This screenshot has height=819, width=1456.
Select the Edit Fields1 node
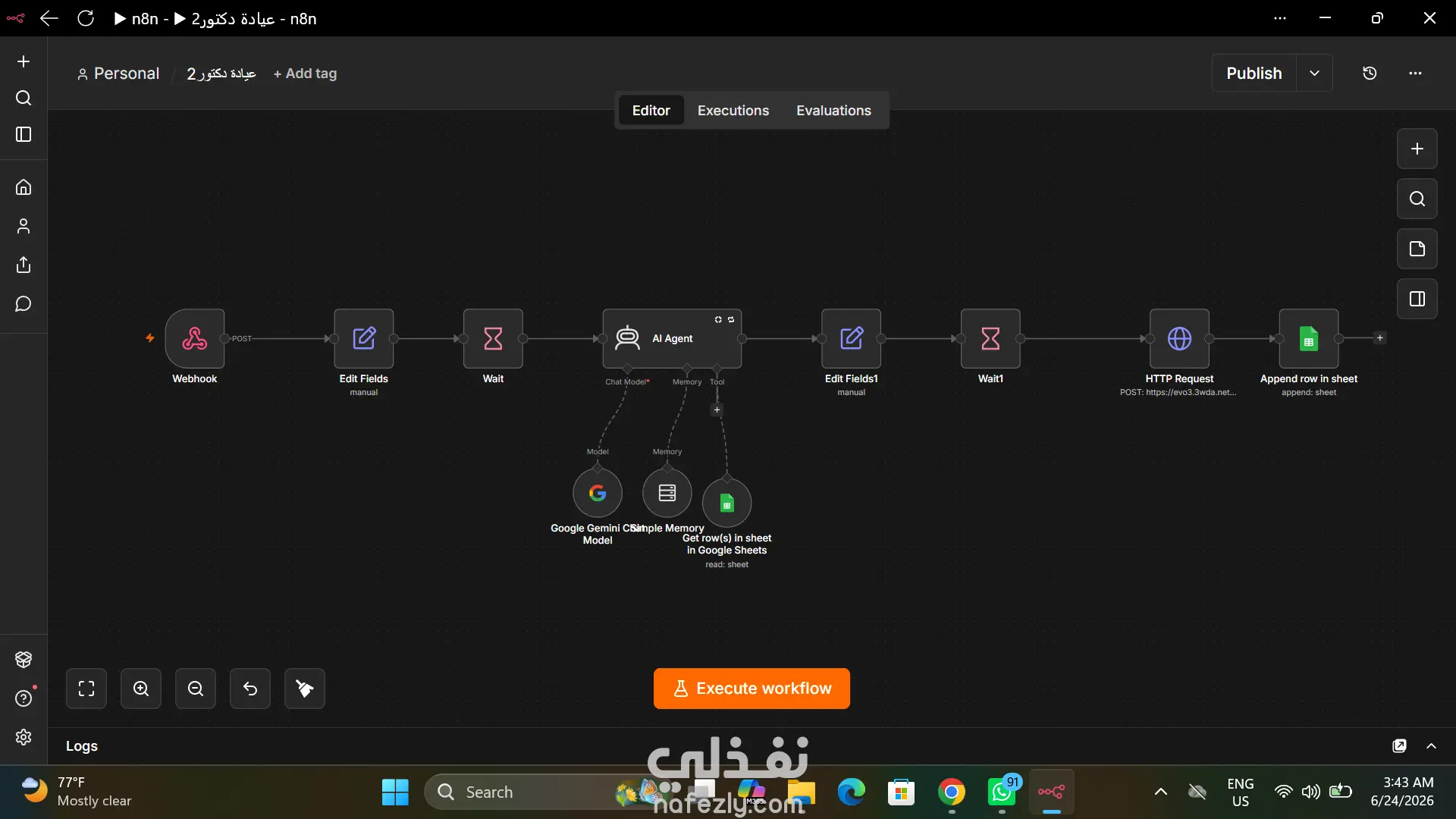pos(852,338)
